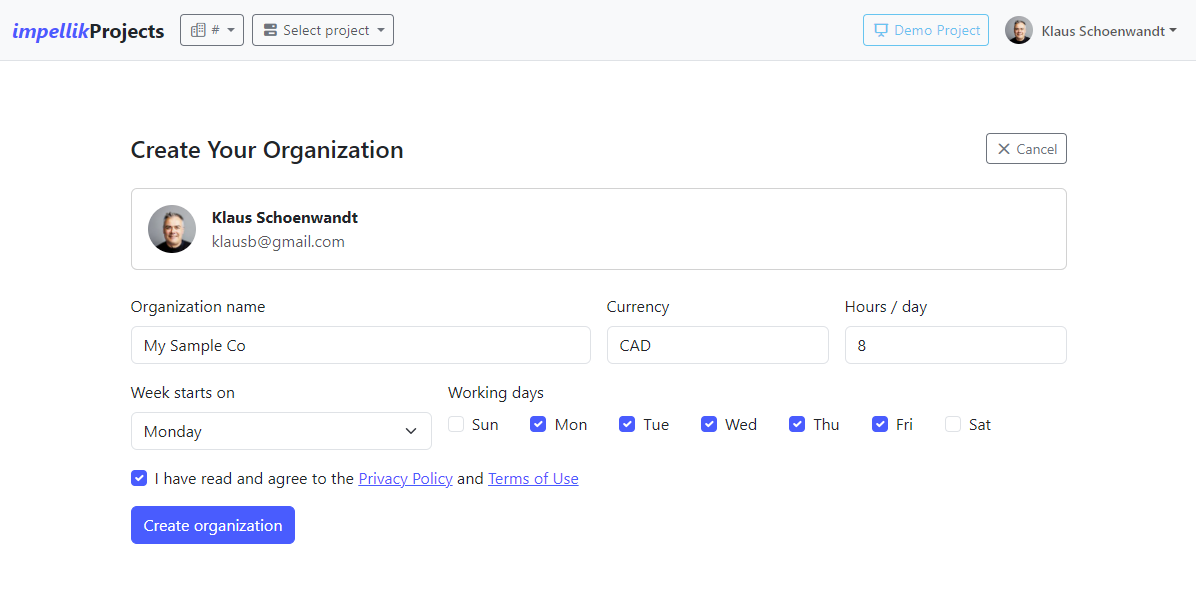
Task: Click the Create organization button
Action: pos(213,525)
